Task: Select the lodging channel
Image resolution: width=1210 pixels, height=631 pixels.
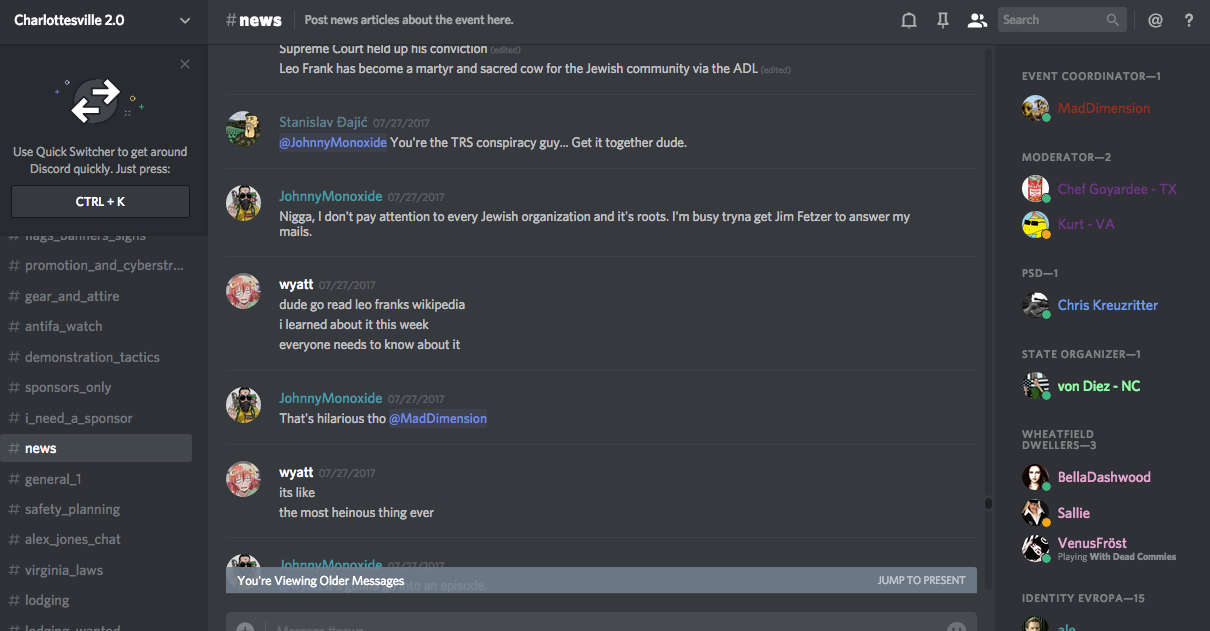Action: pyautogui.click(x=47, y=600)
